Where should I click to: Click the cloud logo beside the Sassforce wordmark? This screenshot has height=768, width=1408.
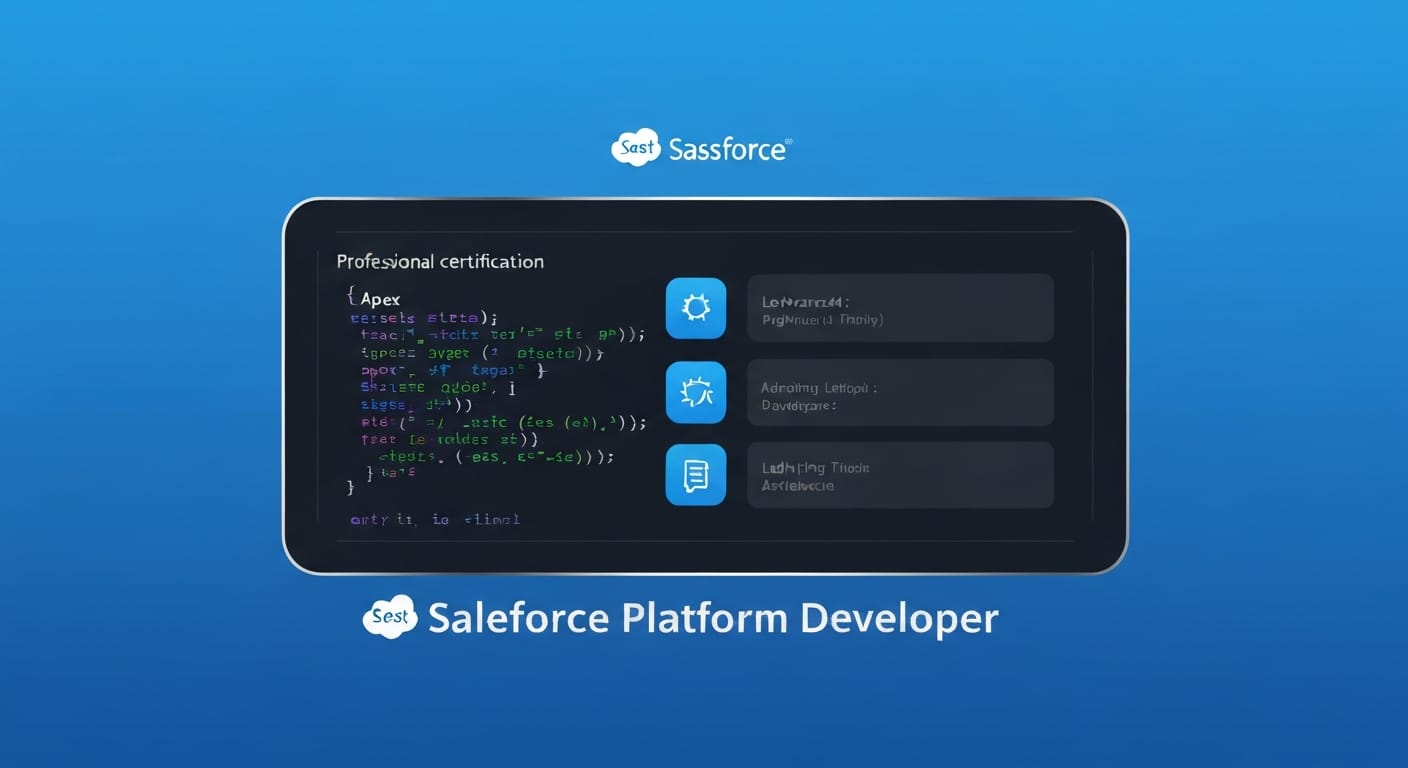(636, 147)
